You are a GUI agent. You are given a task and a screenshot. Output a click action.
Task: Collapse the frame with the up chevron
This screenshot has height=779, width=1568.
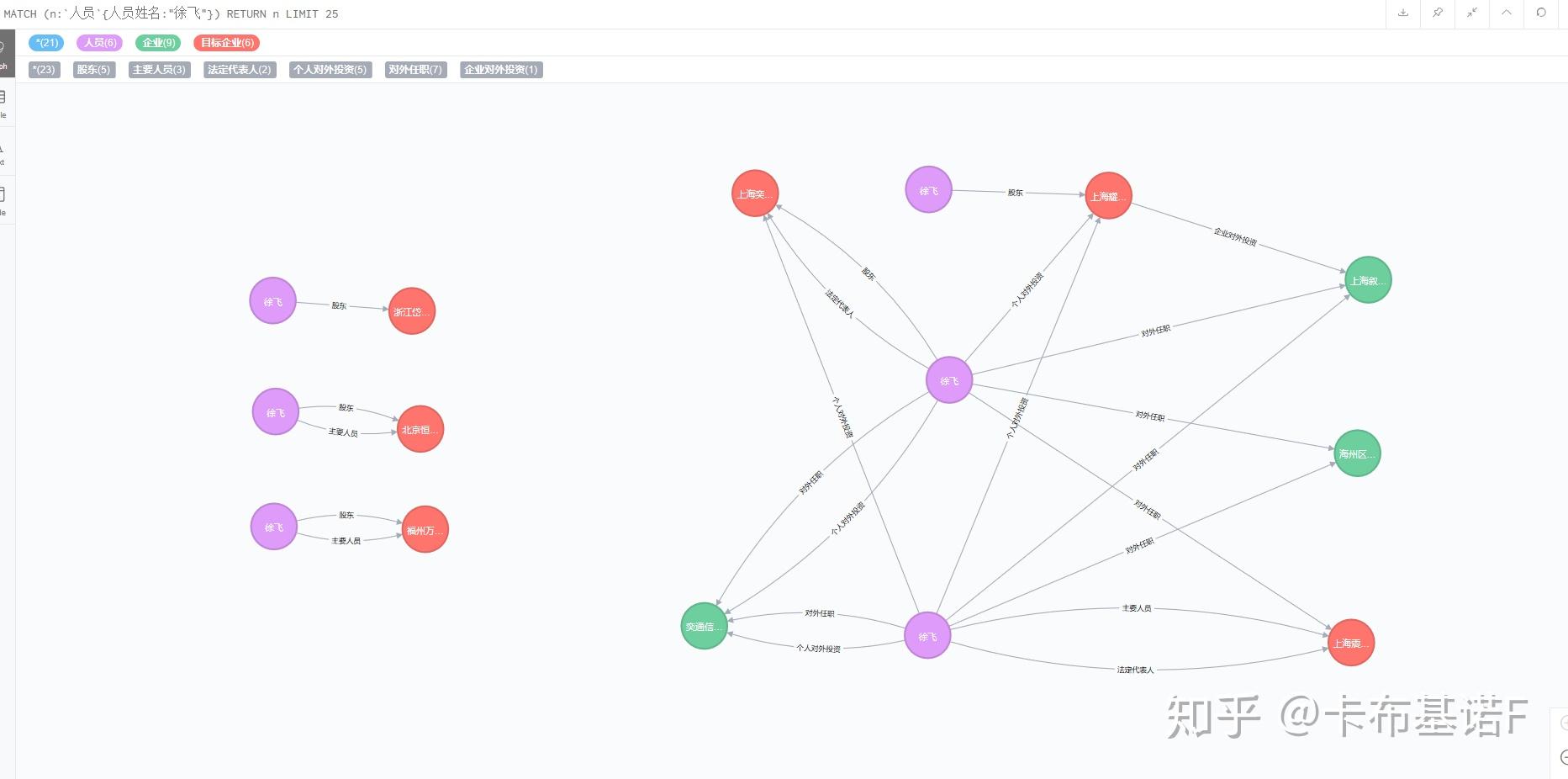[x=1507, y=13]
